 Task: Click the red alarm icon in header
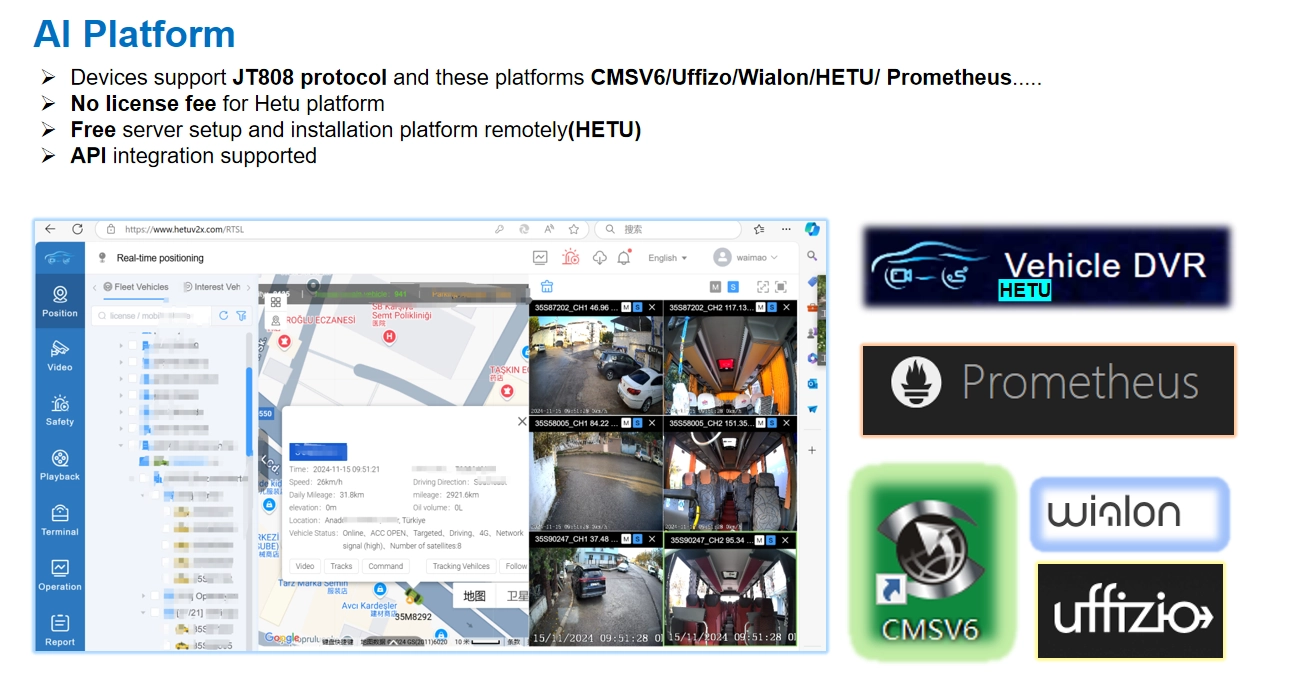tap(570, 257)
